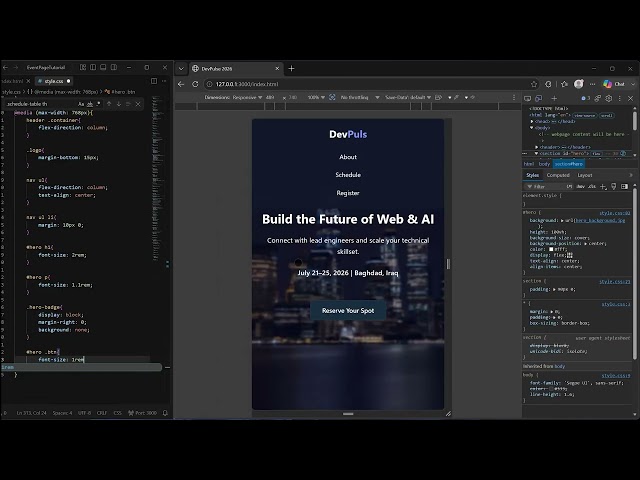The height and width of the screenshot is (480, 640).
Task: Change Spaces: 4 indentation setting
Action: [62, 413]
